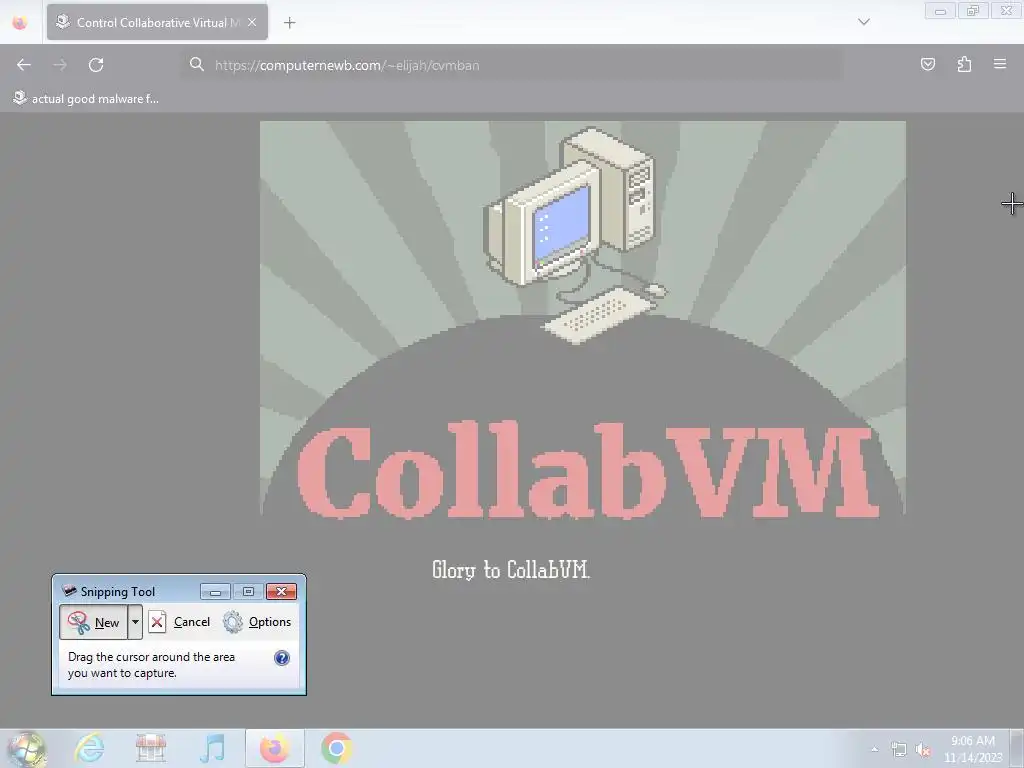Open a new browser tab

(x=289, y=22)
